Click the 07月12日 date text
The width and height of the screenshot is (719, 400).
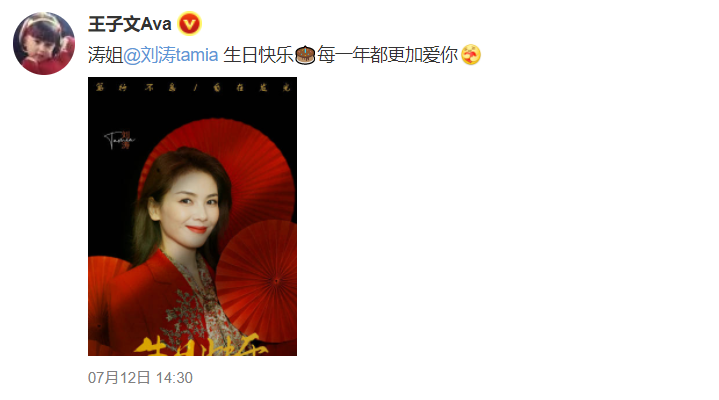click(119, 378)
